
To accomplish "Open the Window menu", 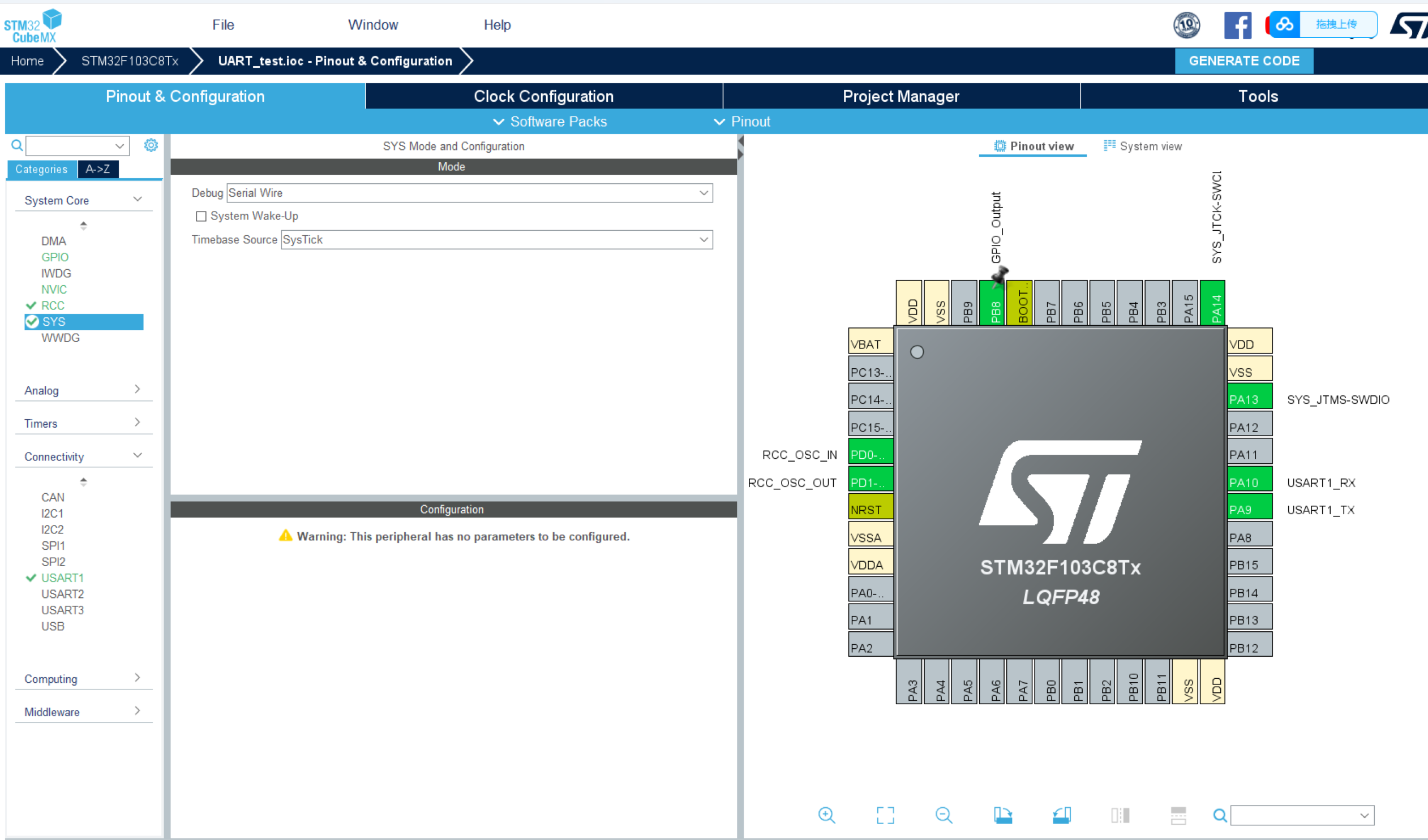I will click(373, 24).
